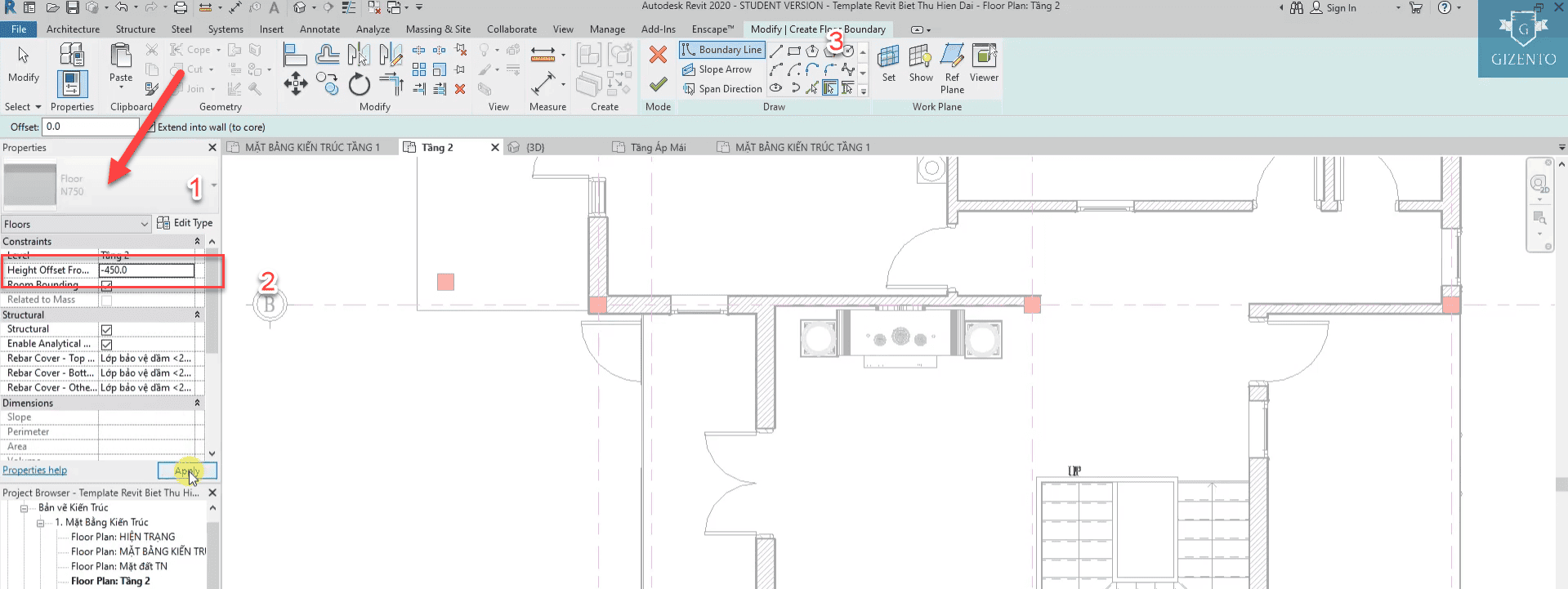Select the Start-End-Radius Arc tool
1568x589 pixels.
coord(776,69)
